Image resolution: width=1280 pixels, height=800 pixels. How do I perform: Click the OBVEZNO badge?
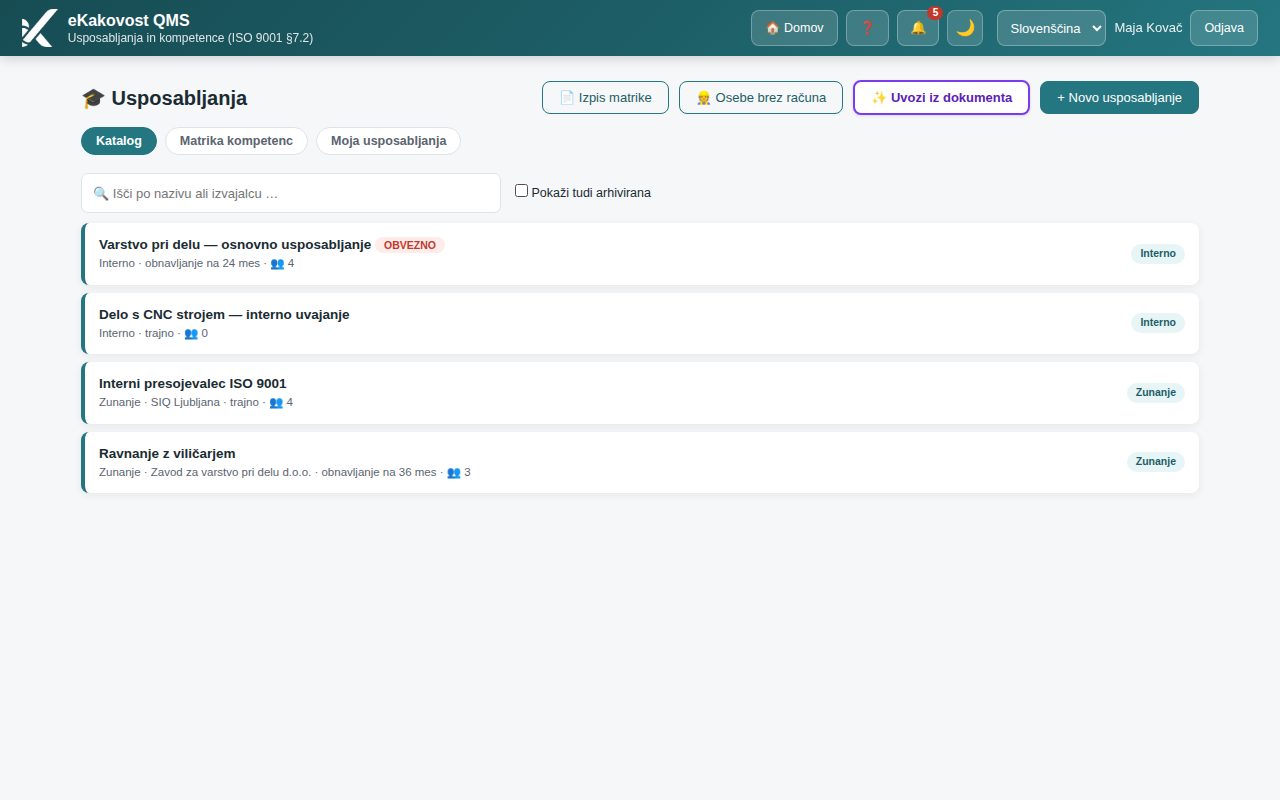point(410,245)
